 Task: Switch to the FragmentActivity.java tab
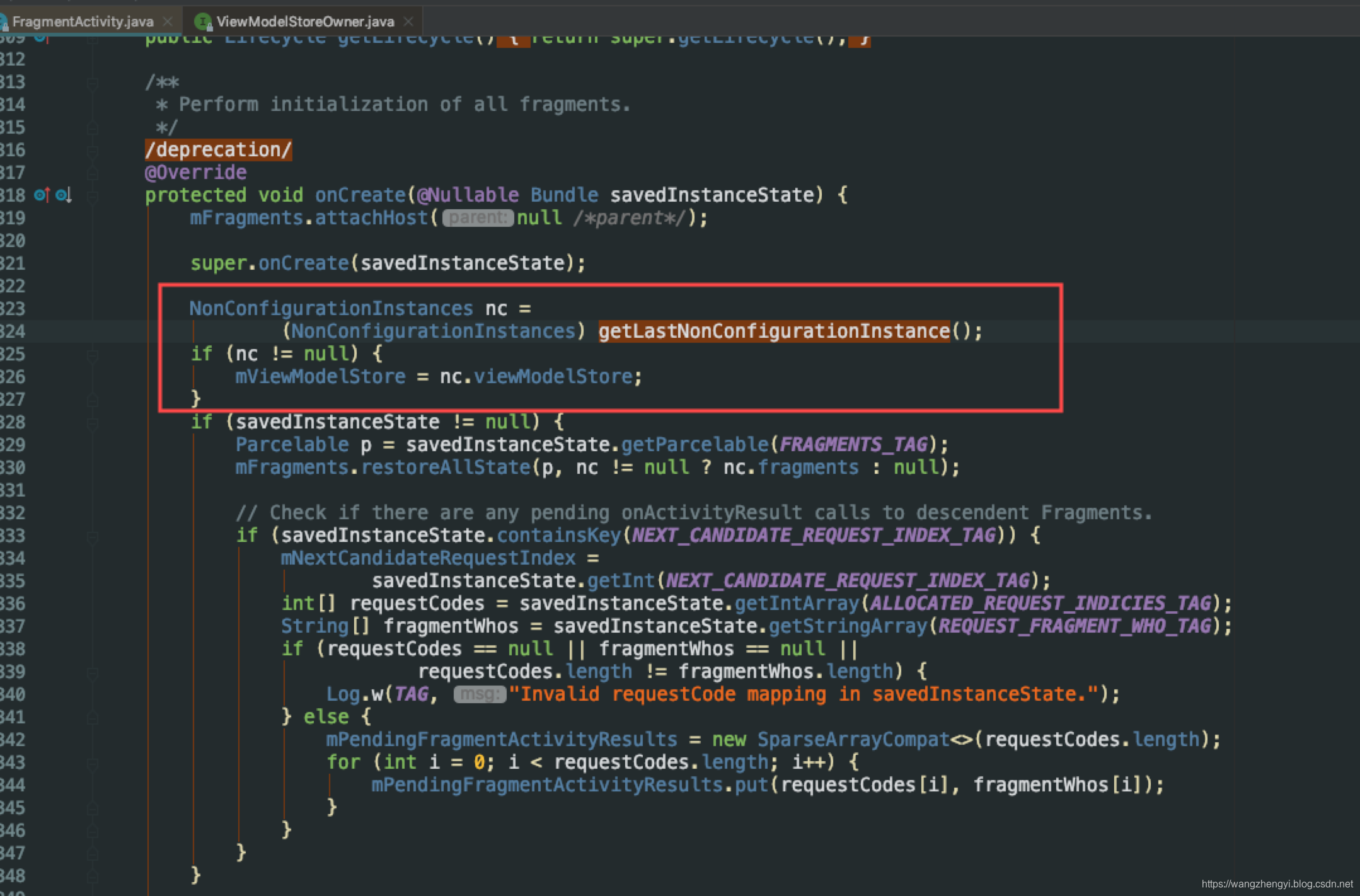tap(83, 21)
